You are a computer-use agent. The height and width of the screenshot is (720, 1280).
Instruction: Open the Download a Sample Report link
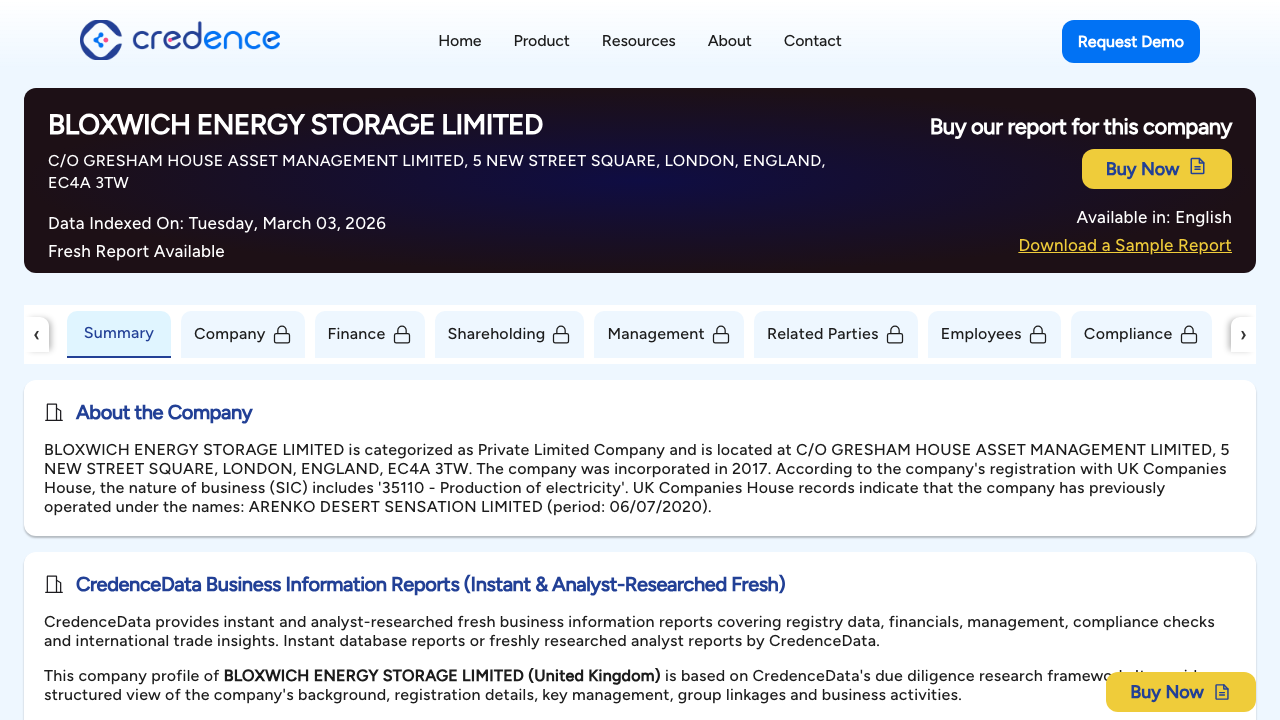[x=1124, y=245]
